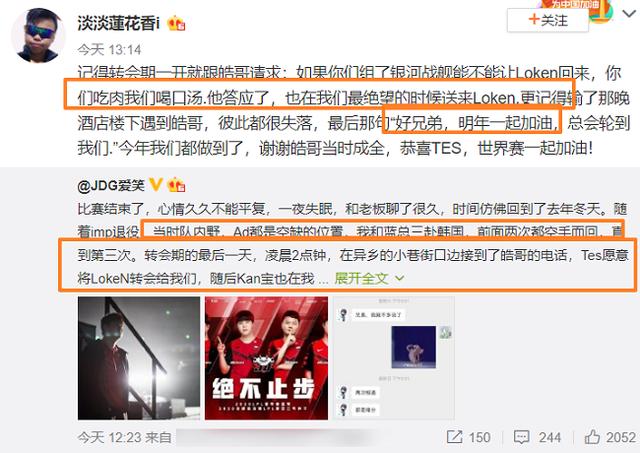The width and height of the screenshot is (640, 453).
Task: Click the 今天 13:14 post timestamp
Action: [109, 50]
